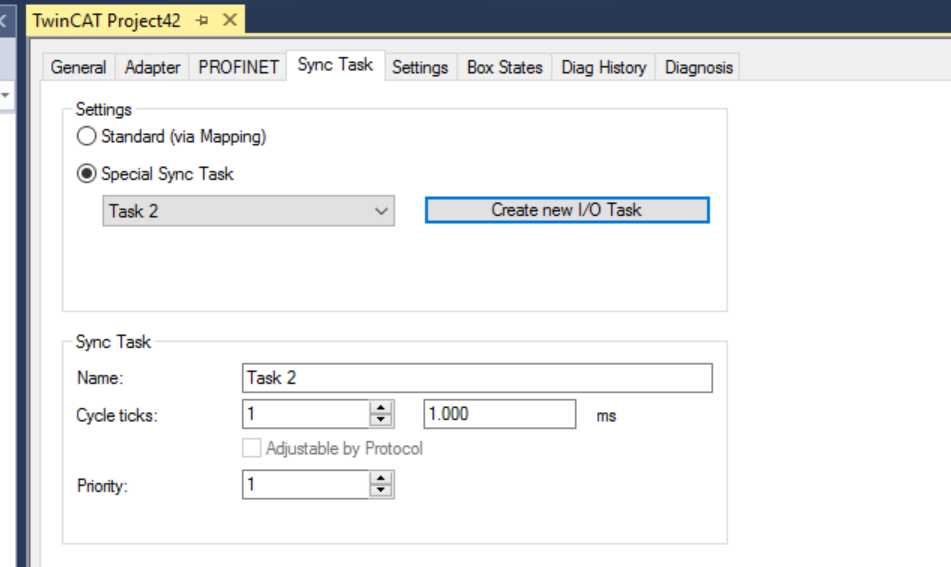Focus the sync task Name field
The image size is (951, 567).
tap(477, 378)
